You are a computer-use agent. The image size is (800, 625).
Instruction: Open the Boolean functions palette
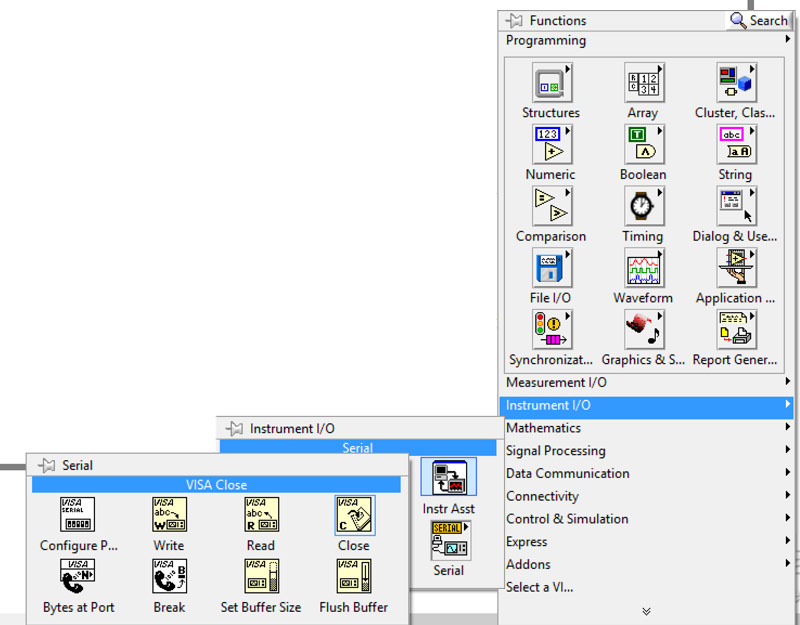[x=643, y=144]
